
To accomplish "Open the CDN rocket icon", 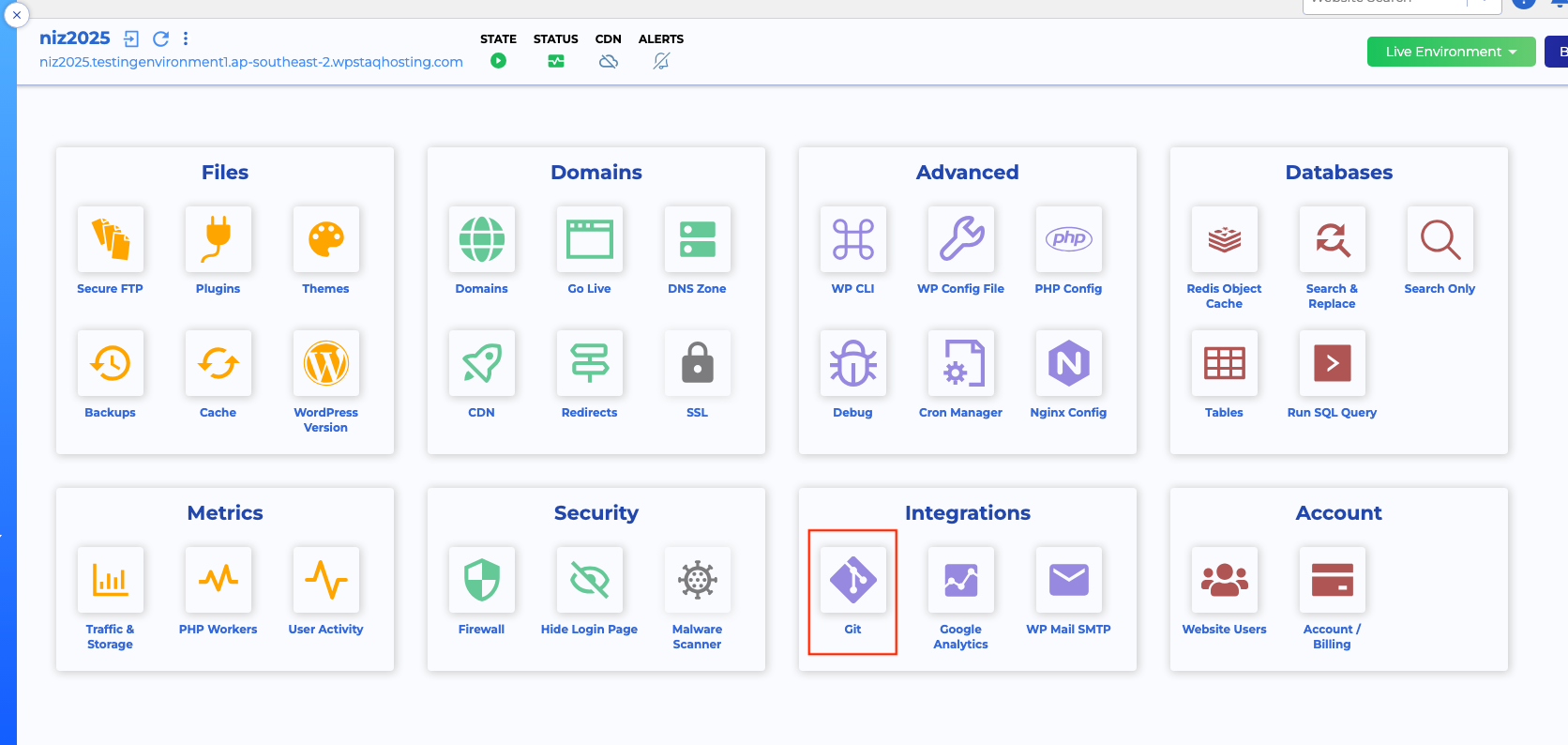I will point(482,363).
